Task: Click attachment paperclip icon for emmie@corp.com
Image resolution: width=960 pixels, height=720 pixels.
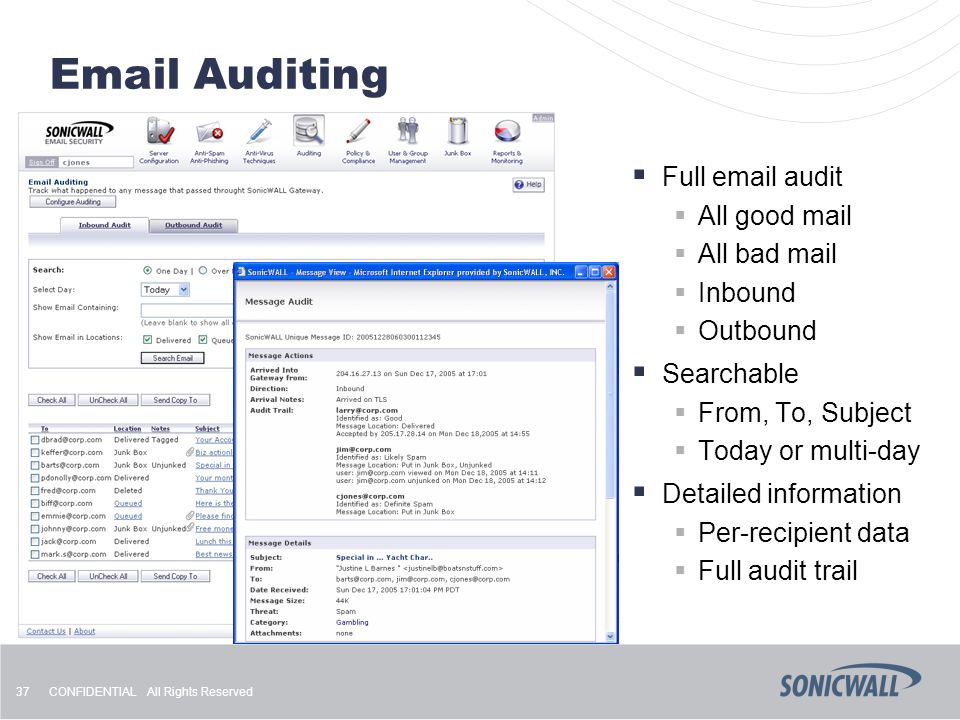Action: pyautogui.click(x=190, y=516)
